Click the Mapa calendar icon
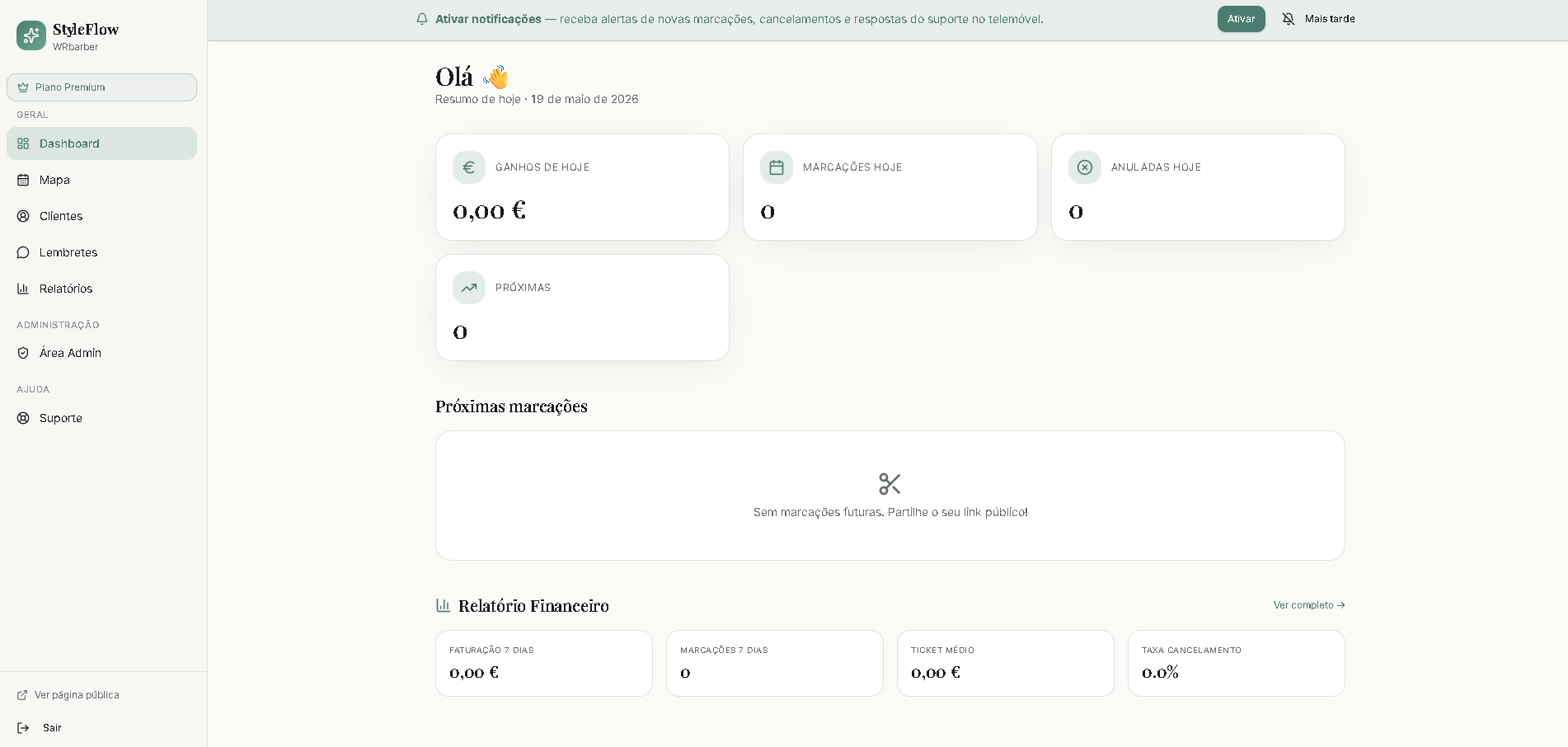Screen dimensions: 1568x747 [23, 180]
